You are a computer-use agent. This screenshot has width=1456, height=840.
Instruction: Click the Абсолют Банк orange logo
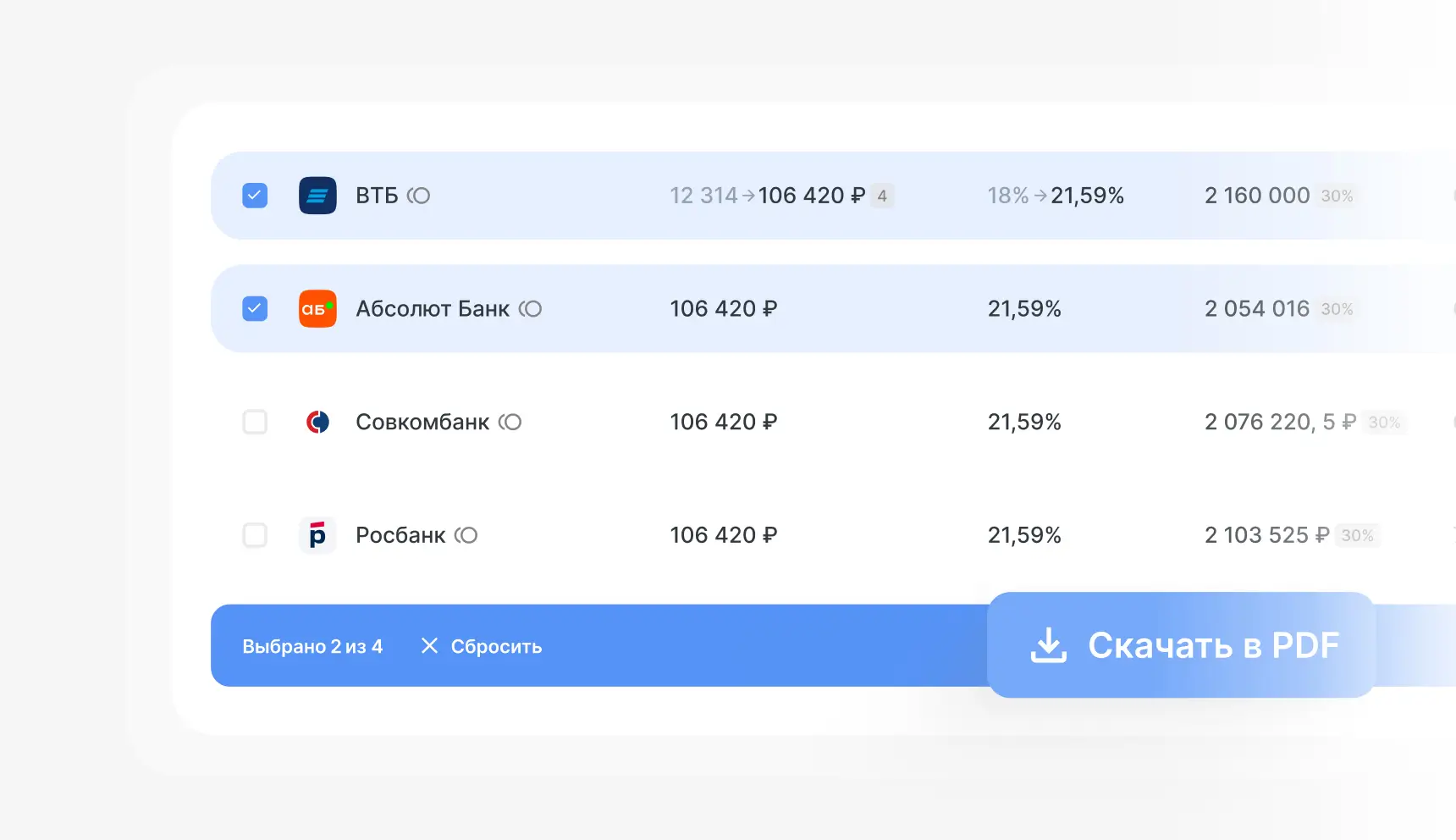[317, 309]
